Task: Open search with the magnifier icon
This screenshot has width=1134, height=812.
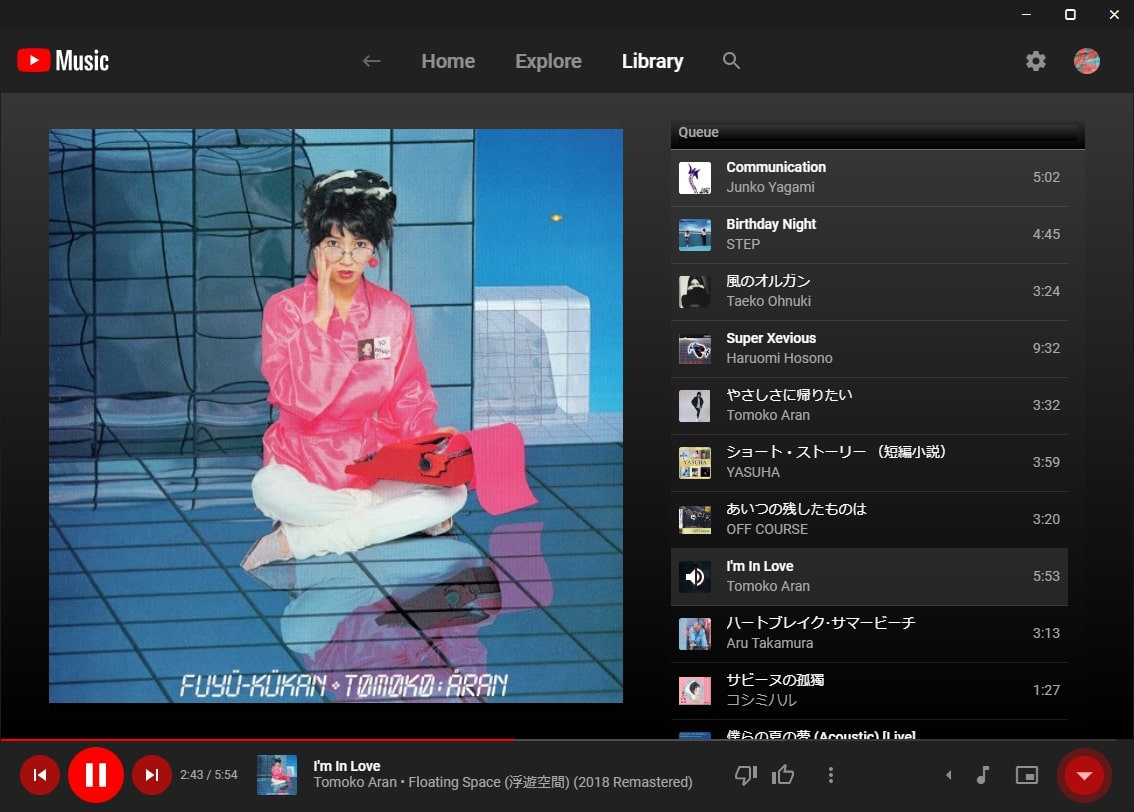Action: click(731, 61)
